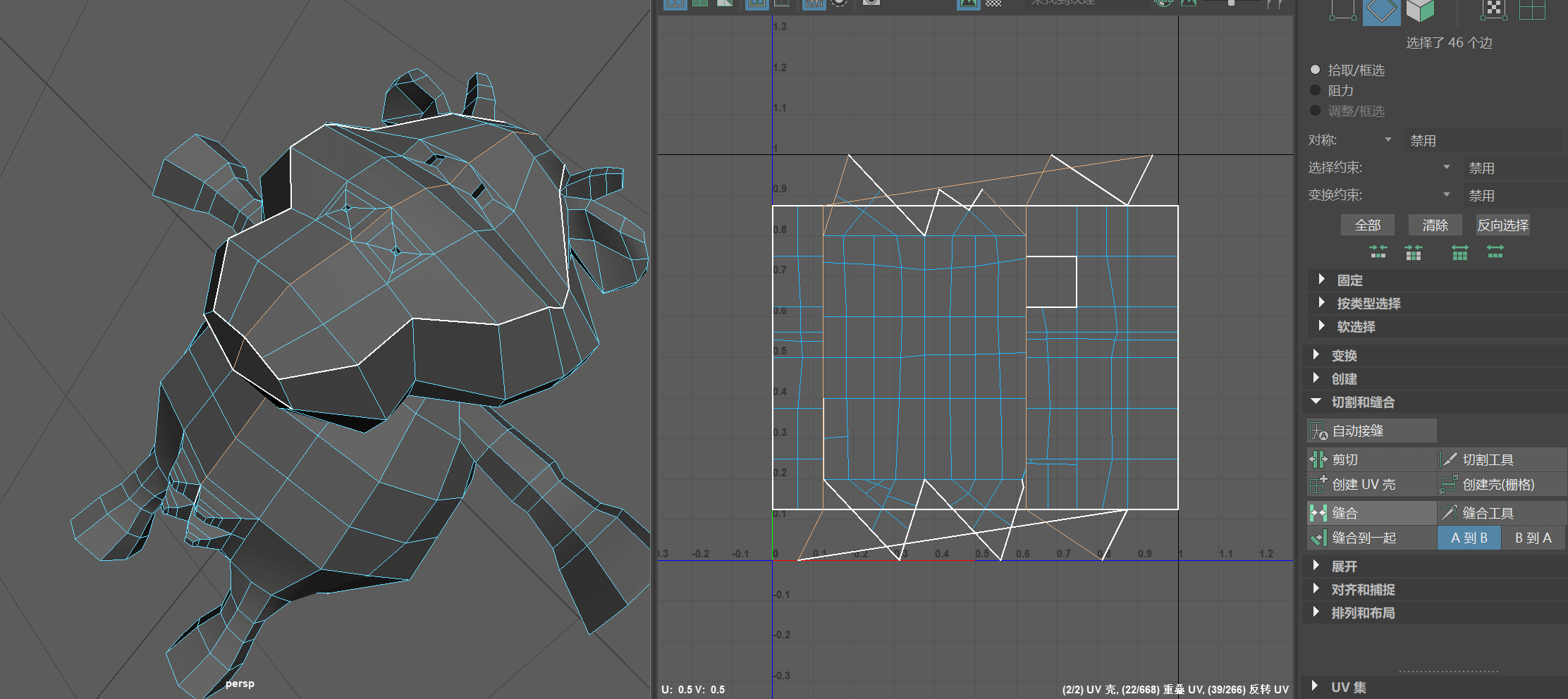Activate the 缝合工具 sew tool

[1502, 513]
